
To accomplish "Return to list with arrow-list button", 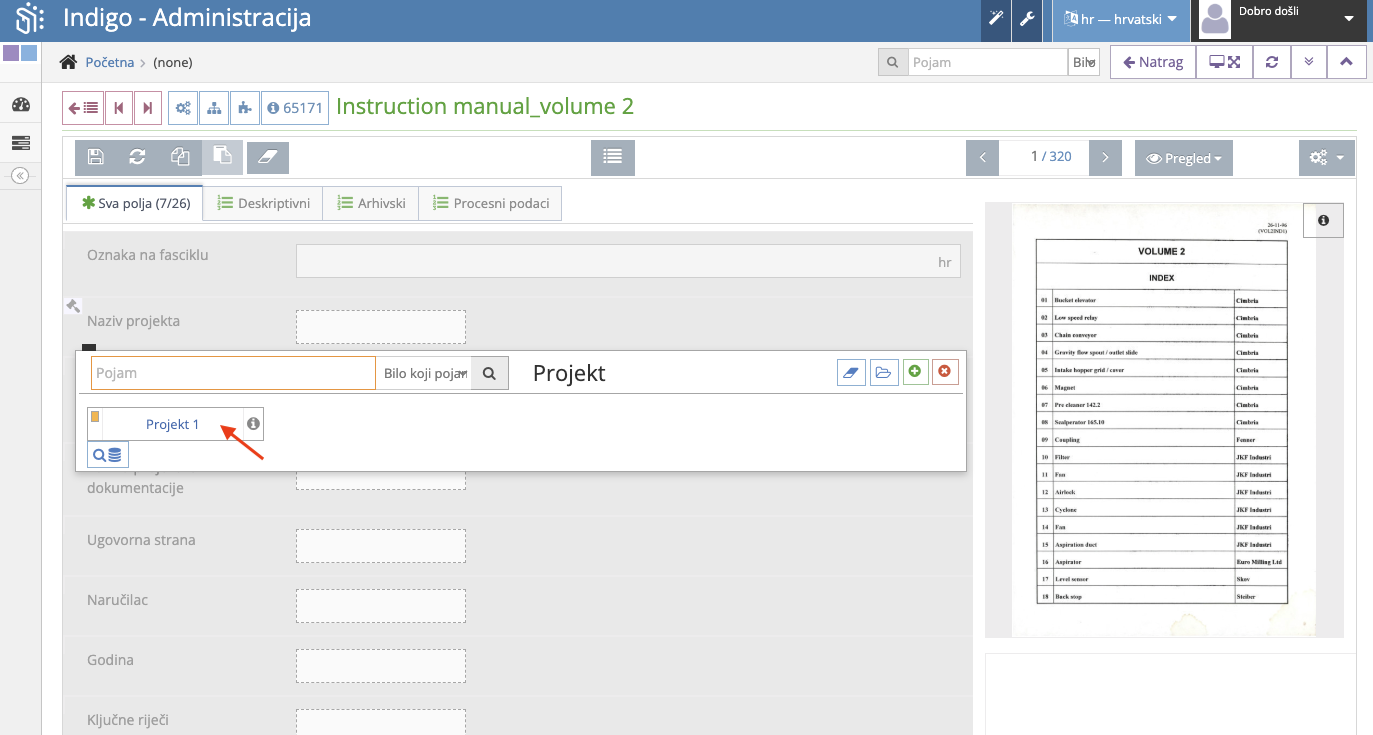I will point(83,108).
